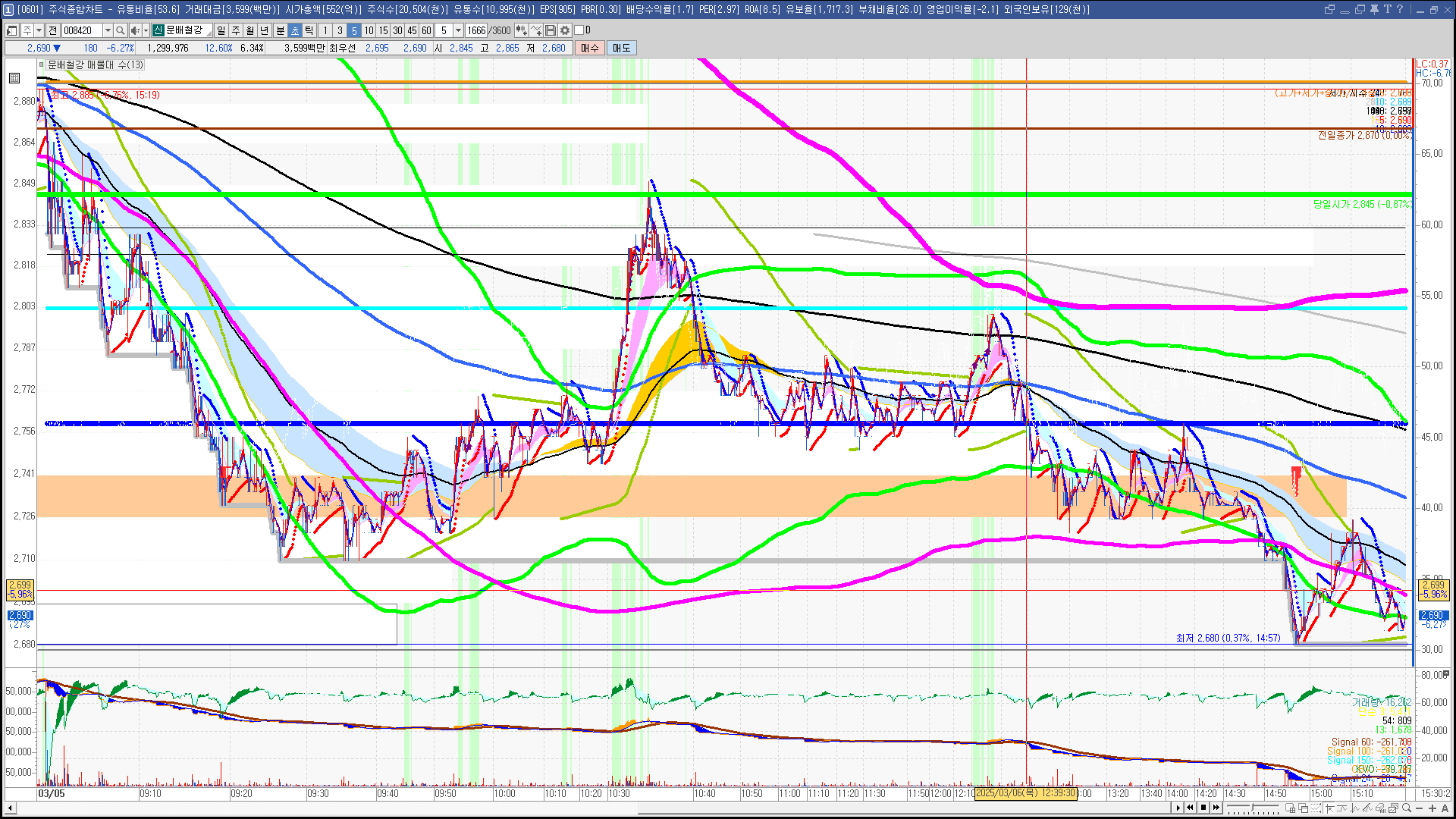
Task: Toggle the D checkbox in toolbar
Action: click(x=579, y=30)
